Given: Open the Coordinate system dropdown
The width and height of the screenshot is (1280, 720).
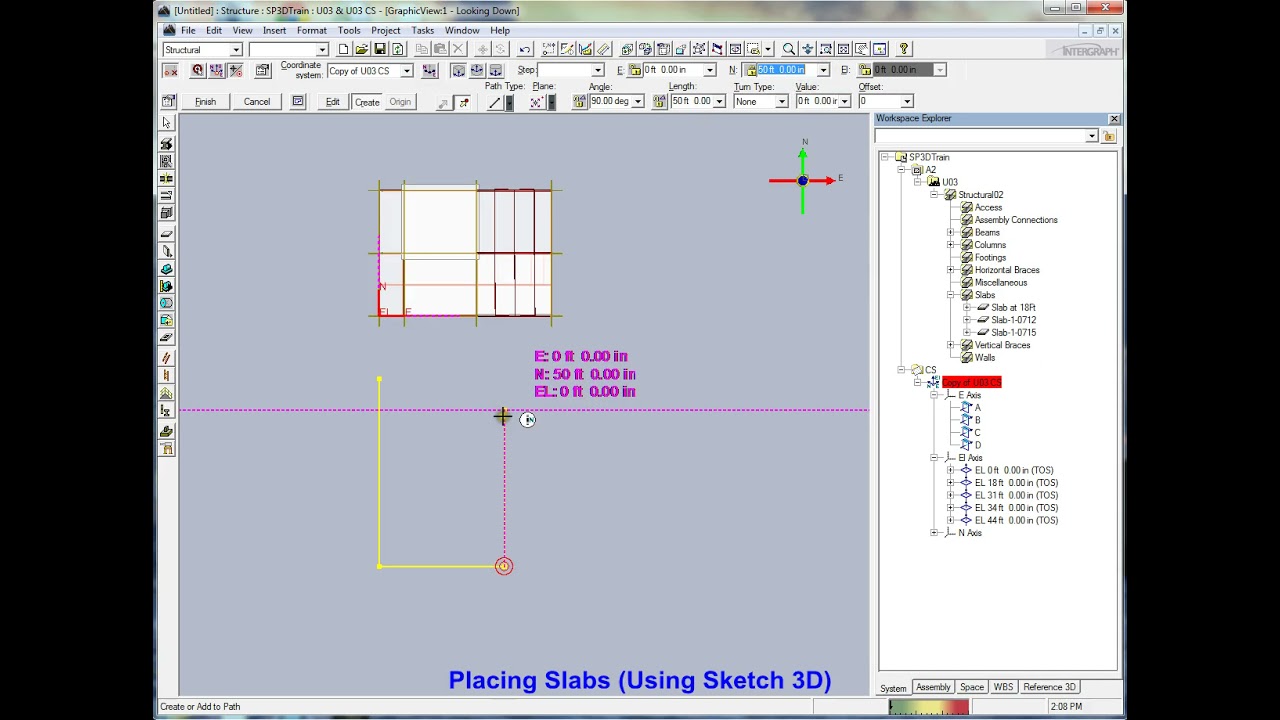Looking at the screenshot, I should [407, 71].
